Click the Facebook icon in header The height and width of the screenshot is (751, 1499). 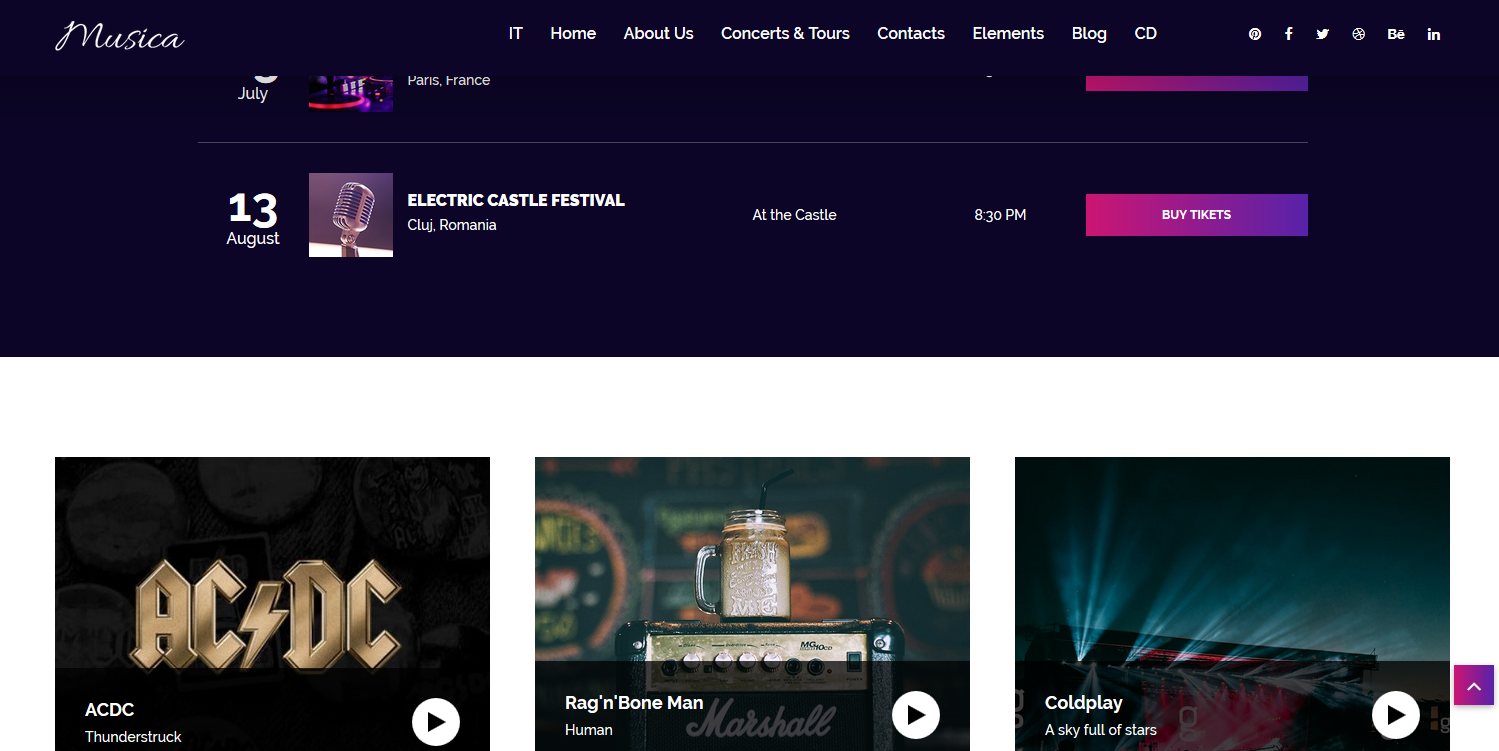tap(1289, 34)
